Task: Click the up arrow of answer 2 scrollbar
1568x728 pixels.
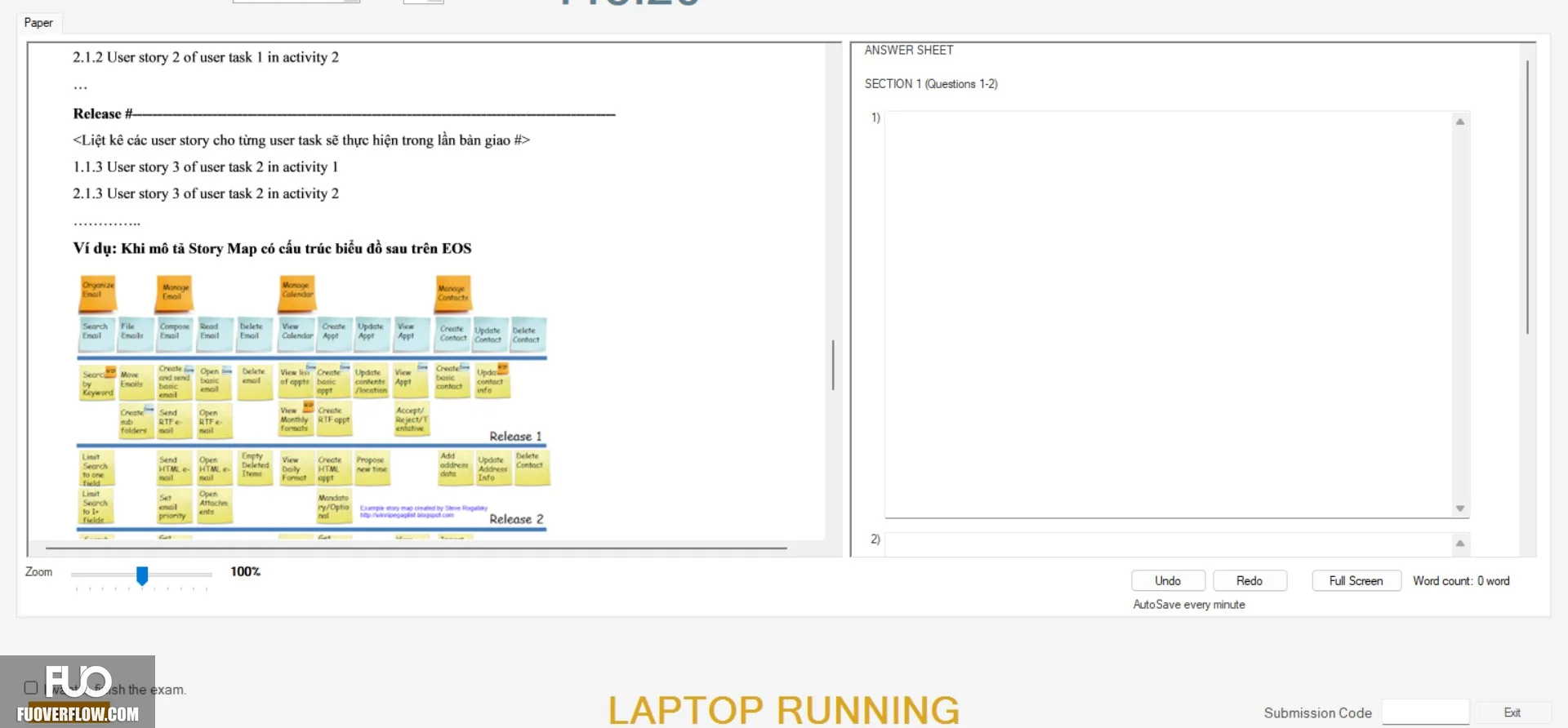Action: click(x=1460, y=543)
